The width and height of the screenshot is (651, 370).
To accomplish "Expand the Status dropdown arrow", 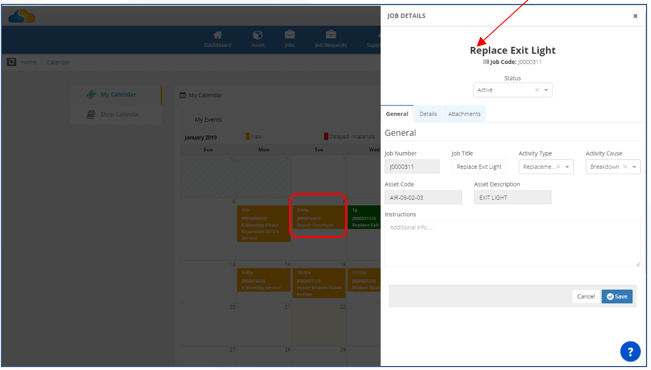I will tap(546, 90).
